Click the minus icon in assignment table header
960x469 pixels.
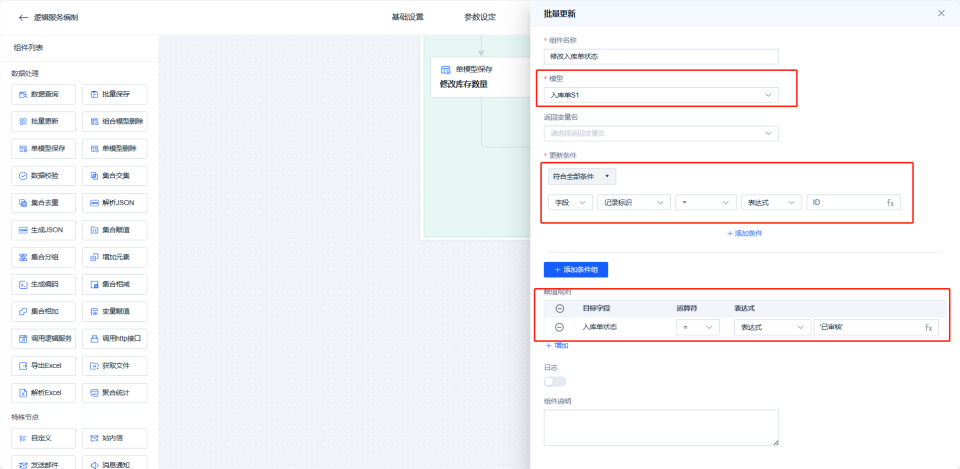click(559, 309)
